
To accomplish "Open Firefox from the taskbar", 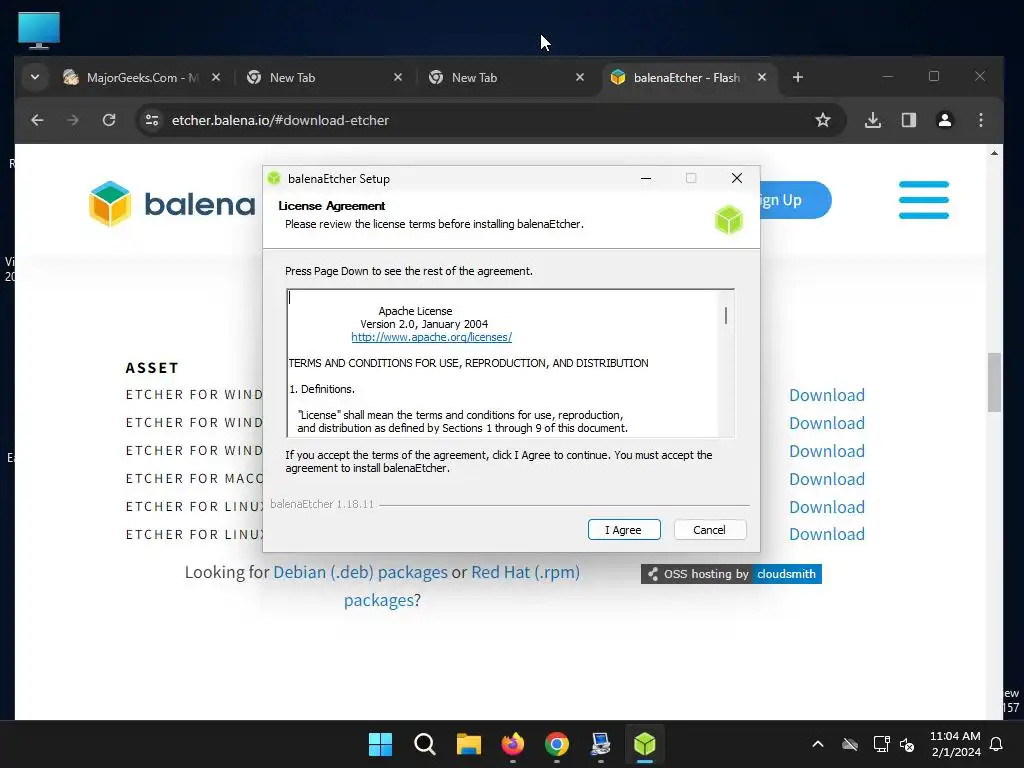I will click(x=513, y=744).
